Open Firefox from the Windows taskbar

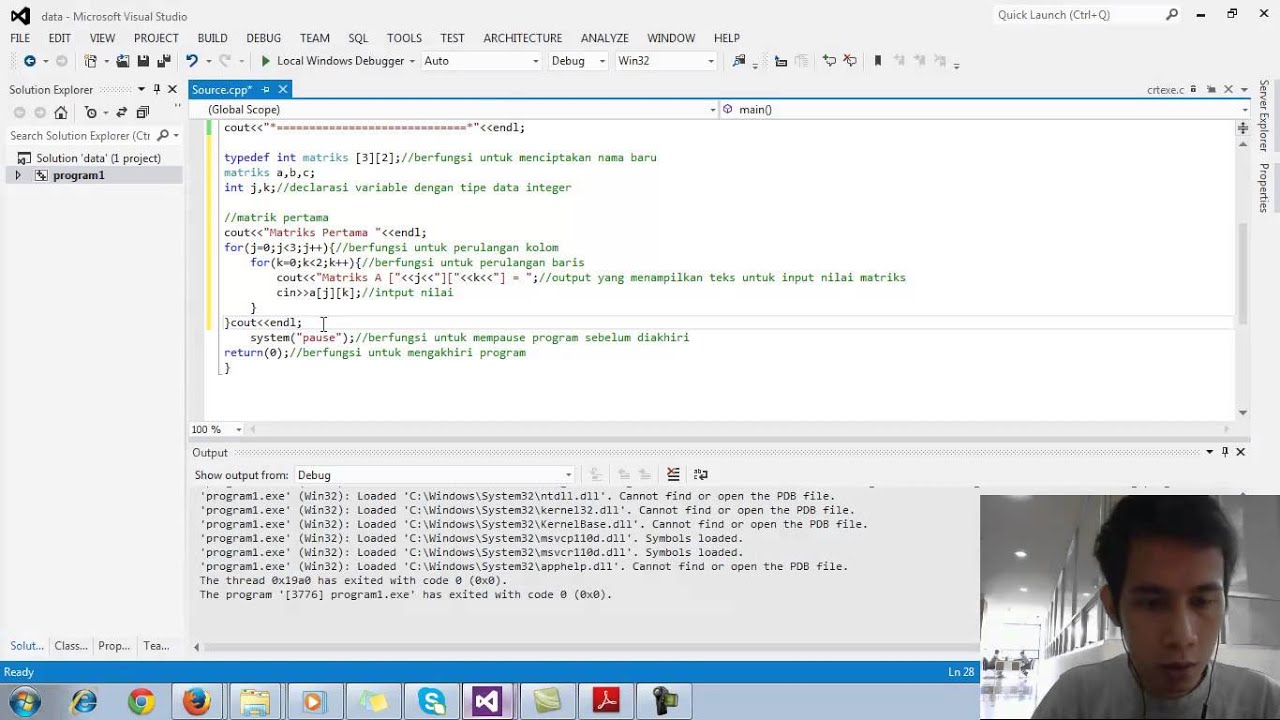[x=196, y=702]
